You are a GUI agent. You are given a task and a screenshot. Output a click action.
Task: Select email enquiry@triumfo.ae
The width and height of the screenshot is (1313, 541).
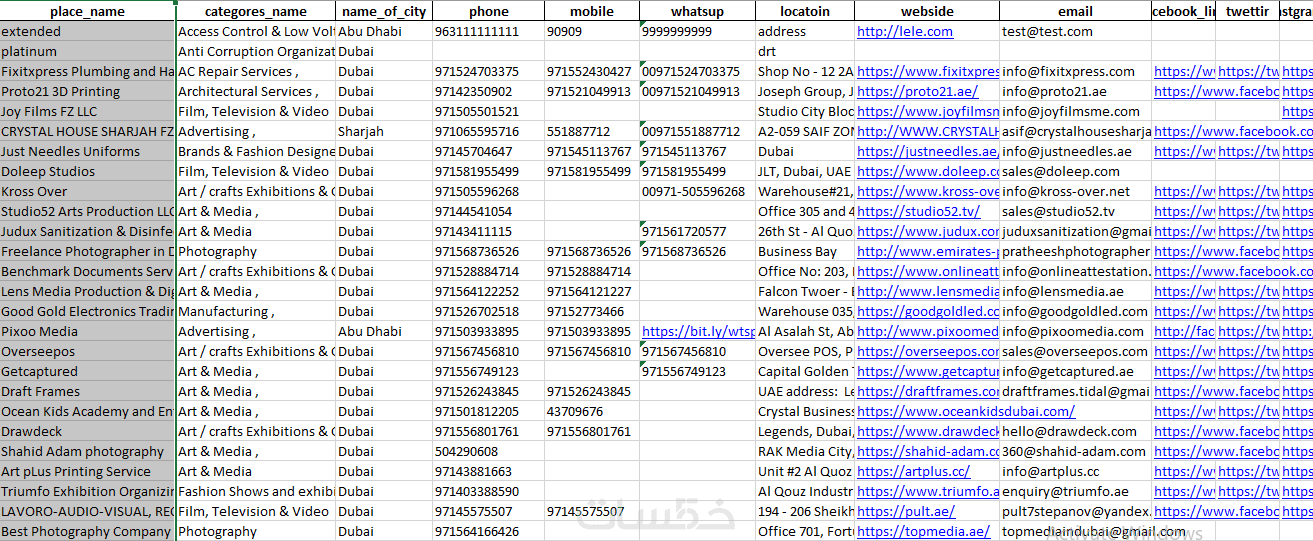[1075, 491]
